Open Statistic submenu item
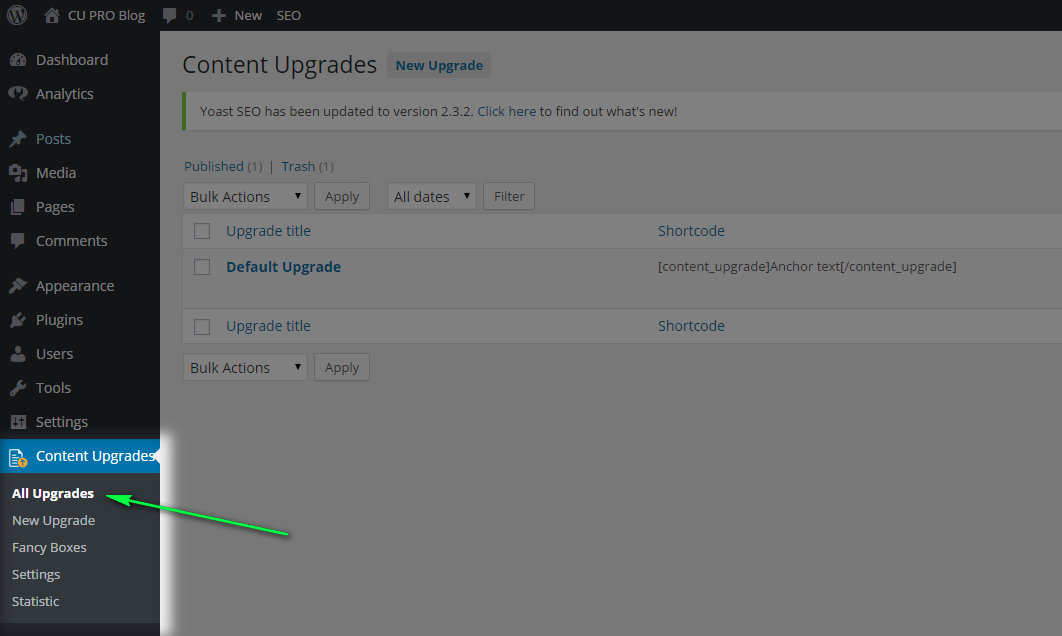The width and height of the screenshot is (1062, 636). pos(35,601)
